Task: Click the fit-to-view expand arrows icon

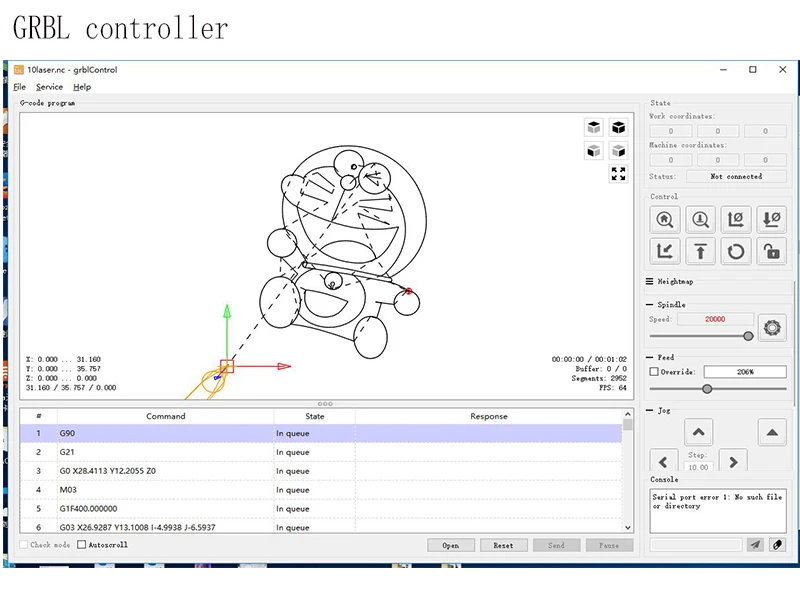Action: tap(618, 174)
